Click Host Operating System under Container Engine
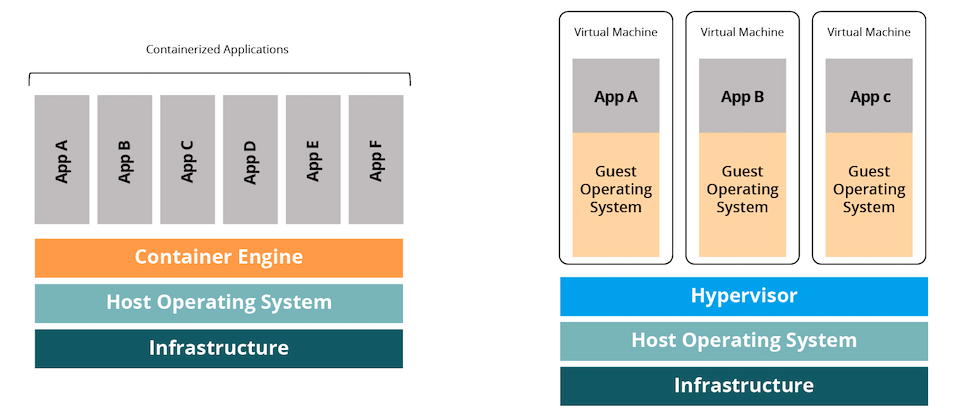The image size is (965, 410). (x=218, y=302)
